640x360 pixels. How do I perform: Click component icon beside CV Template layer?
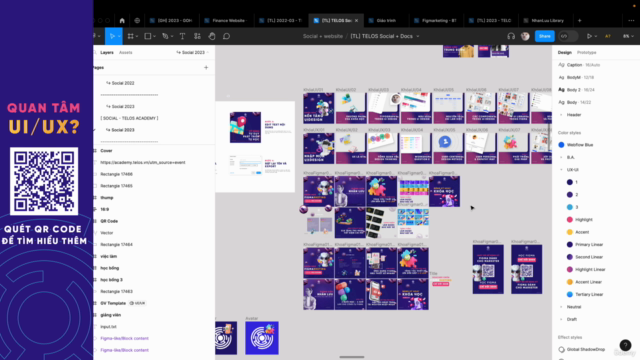pyautogui.click(x=132, y=303)
